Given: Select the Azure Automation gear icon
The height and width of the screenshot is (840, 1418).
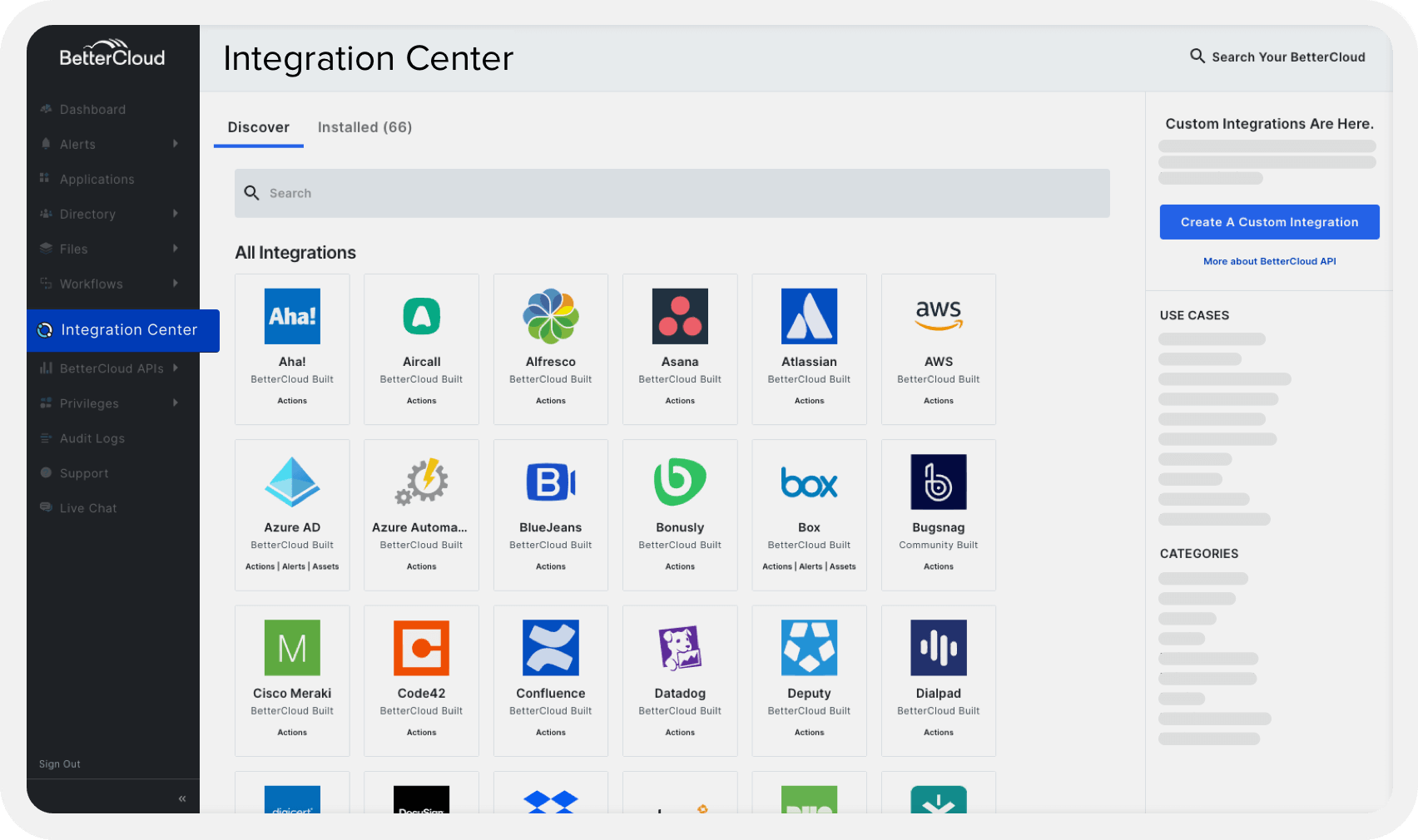Looking at the screenshot, I should tap(422, 482).
